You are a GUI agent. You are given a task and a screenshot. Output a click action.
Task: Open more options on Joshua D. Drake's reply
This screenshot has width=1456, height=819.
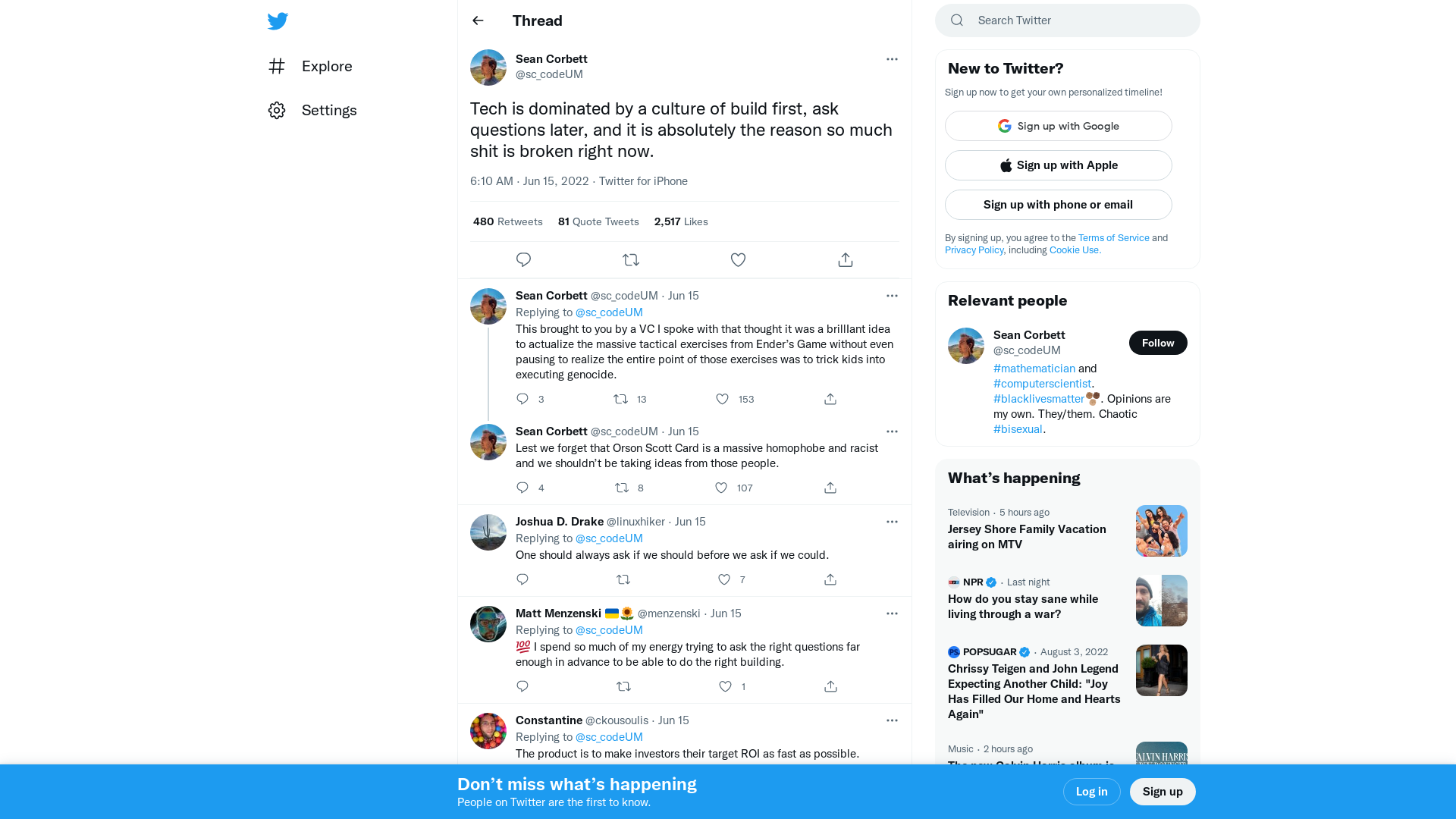(892, 522)
